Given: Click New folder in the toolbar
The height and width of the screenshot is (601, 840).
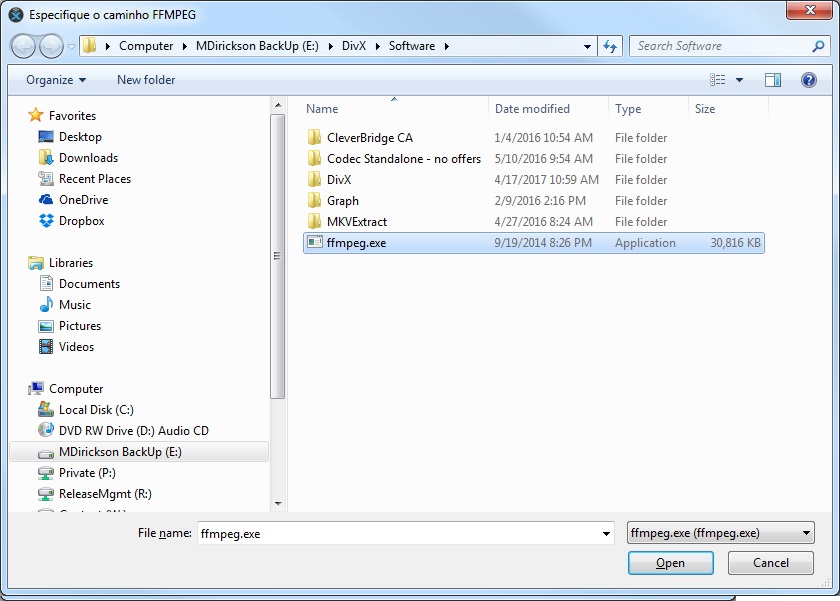Looking at the screenshot, I should pyautogui.click(x=146, y=80).
